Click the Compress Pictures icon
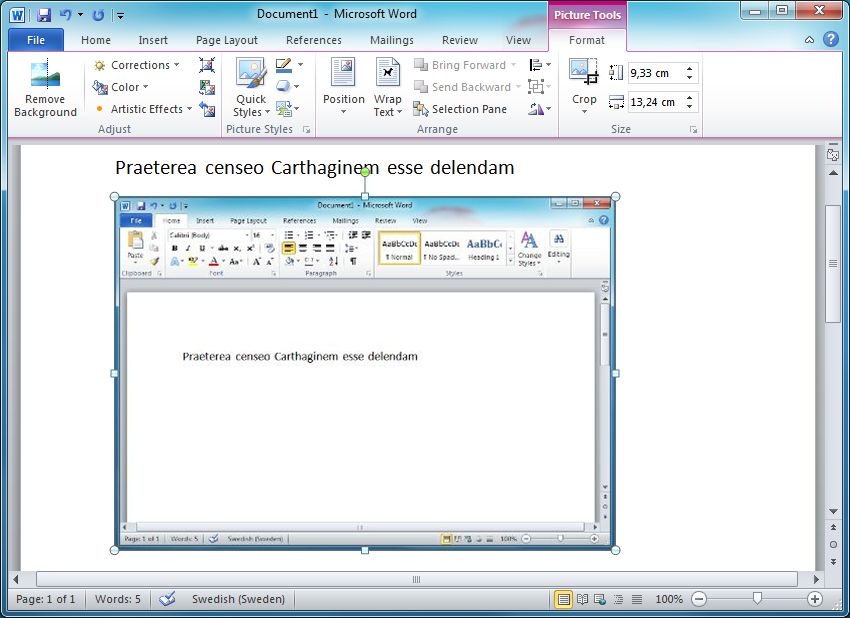The width and height of the screenshot is (850, 618). 207,65
